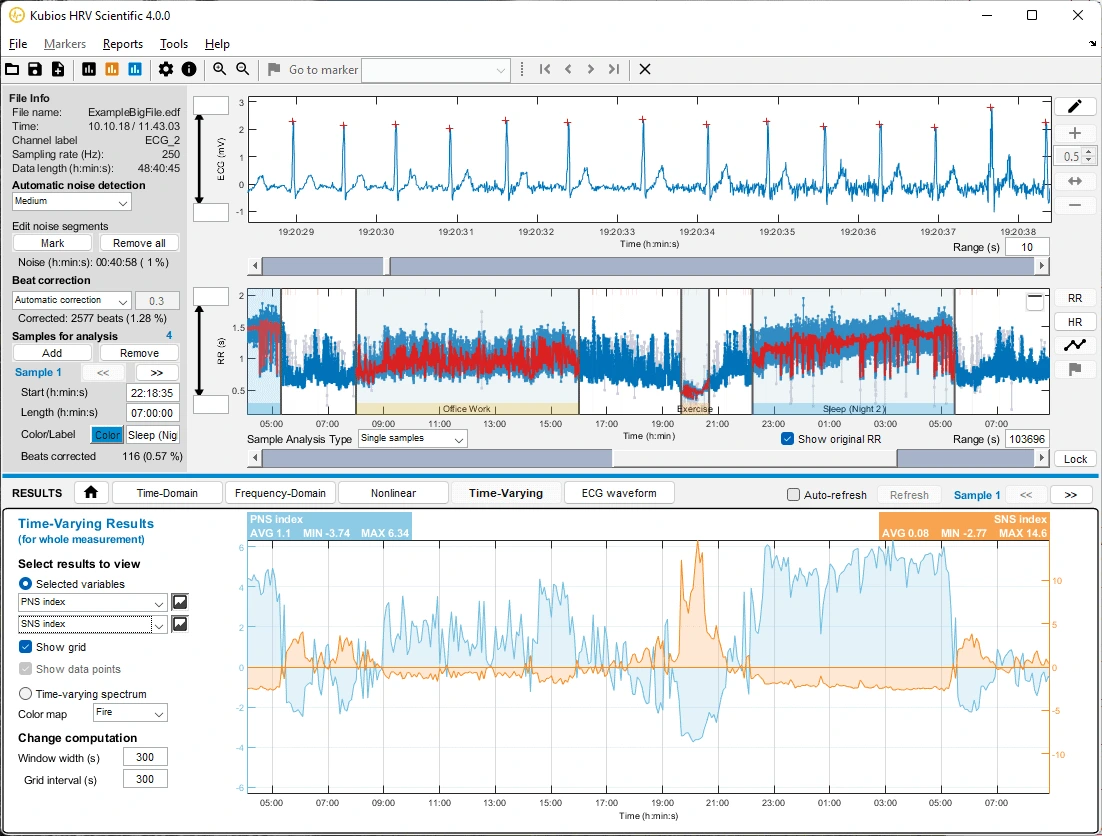Click the Remove all noise button

[x=139, y=243]
